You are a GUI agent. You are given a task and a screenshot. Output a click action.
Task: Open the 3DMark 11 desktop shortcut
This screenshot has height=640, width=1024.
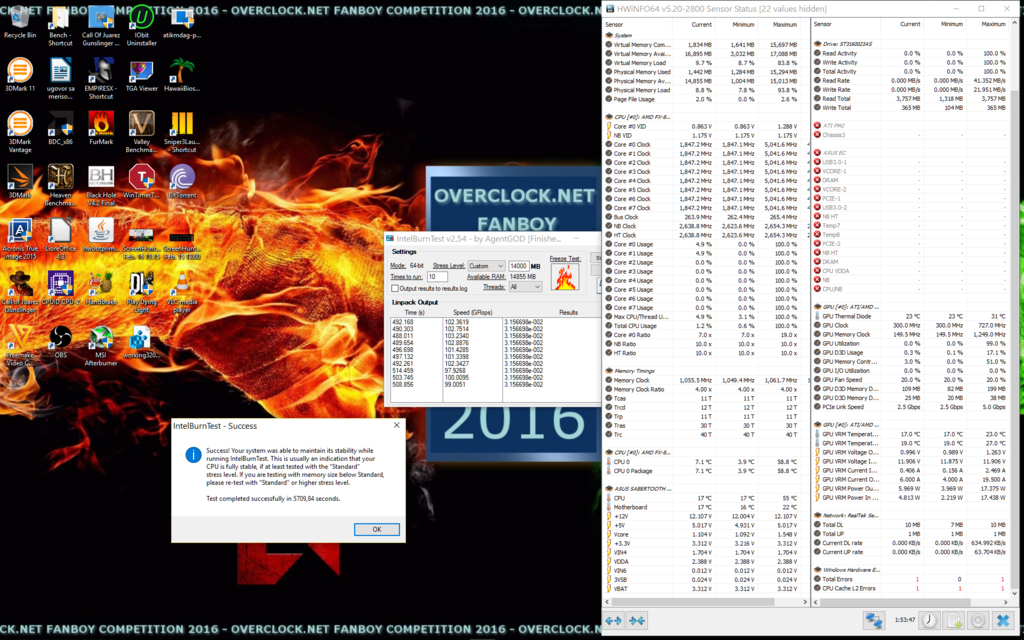click(x=20, y=76)
